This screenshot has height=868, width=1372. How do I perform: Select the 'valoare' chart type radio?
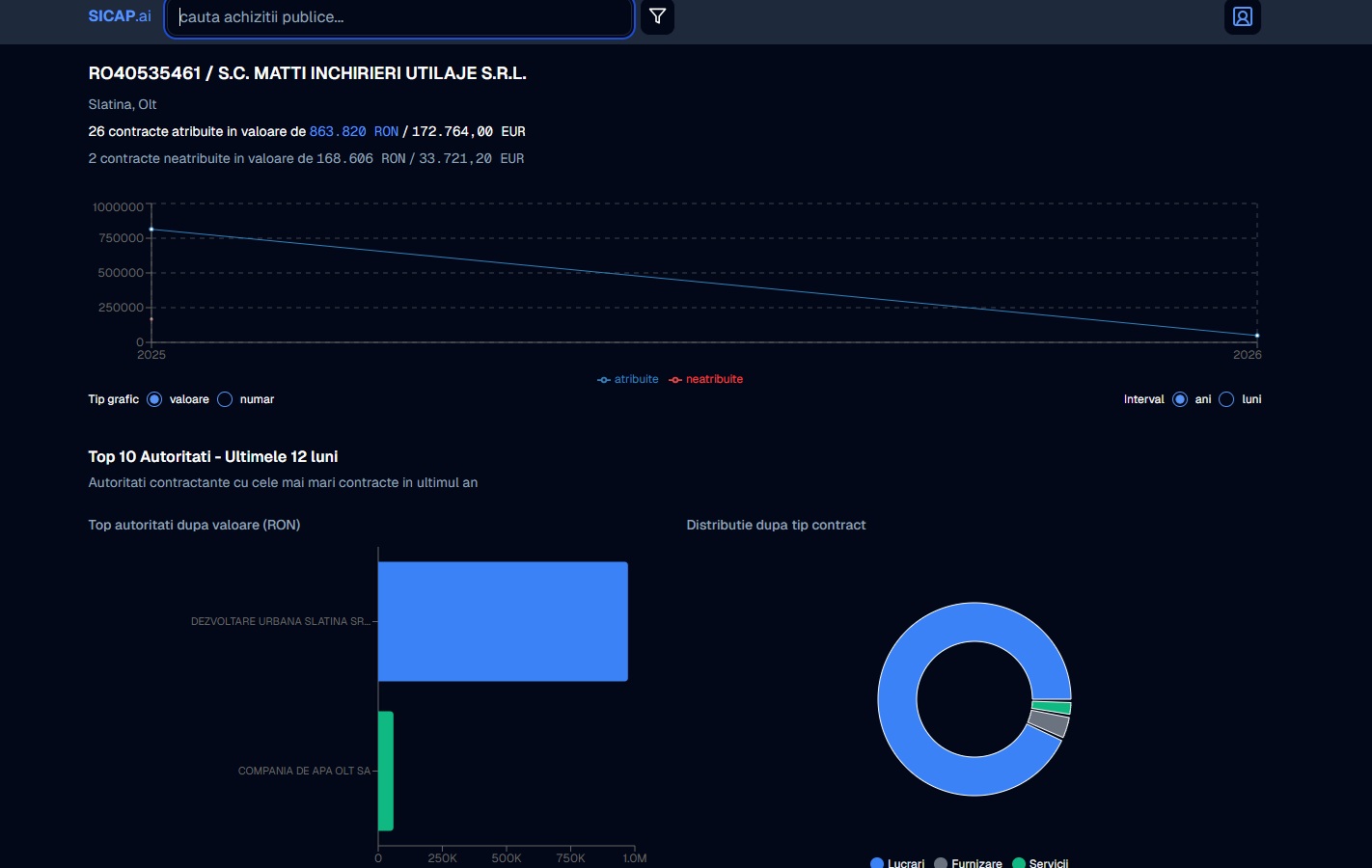click(x=154, y=399)
